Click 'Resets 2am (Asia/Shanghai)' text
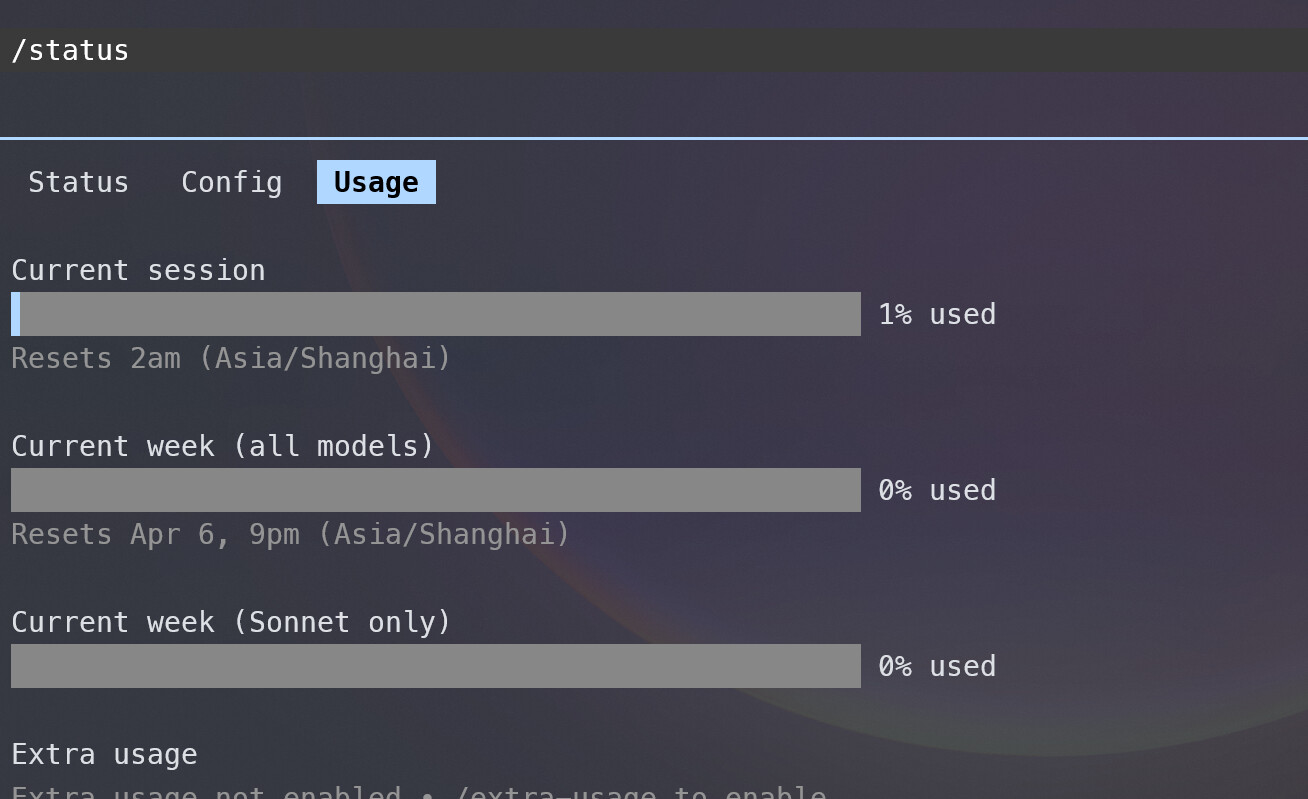The height and width of the screenshot is (799, 1308). tap(231, 358)
